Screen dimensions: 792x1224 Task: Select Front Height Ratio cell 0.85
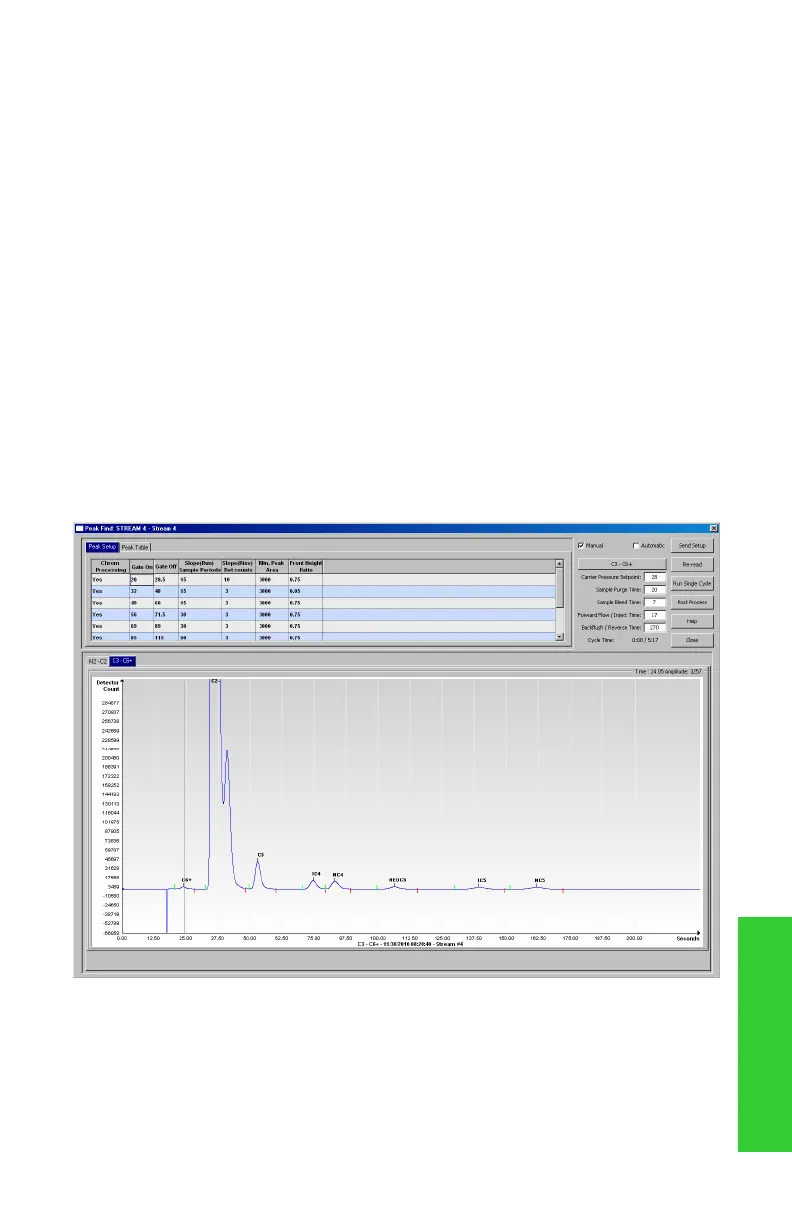pos(305,591)
